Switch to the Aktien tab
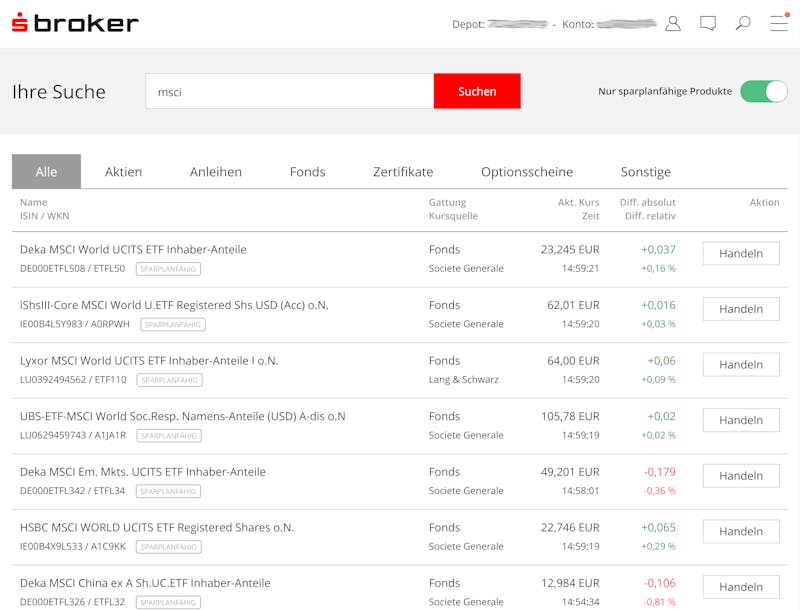 tap(123, 172)
